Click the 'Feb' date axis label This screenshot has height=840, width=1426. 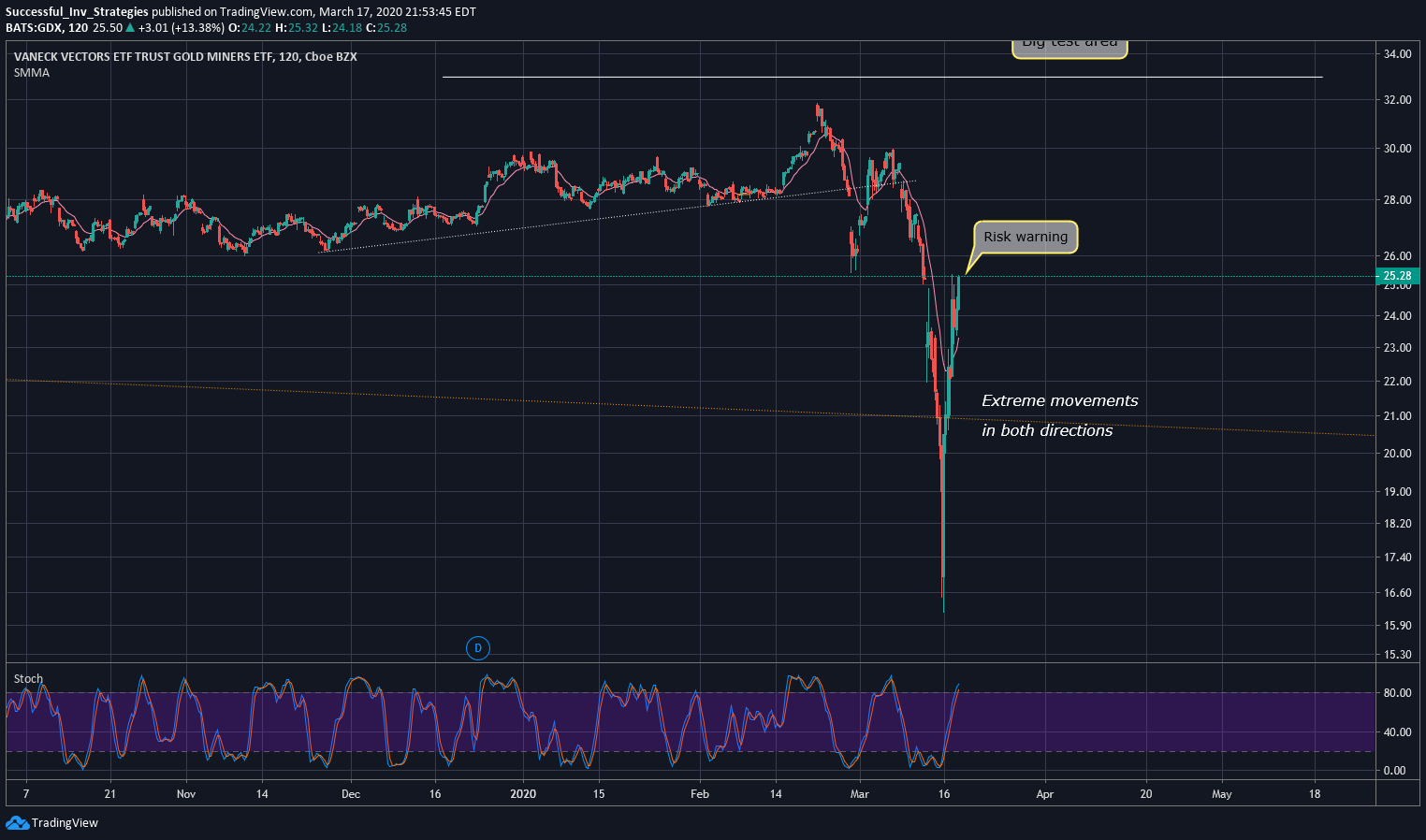pos(700,794)
